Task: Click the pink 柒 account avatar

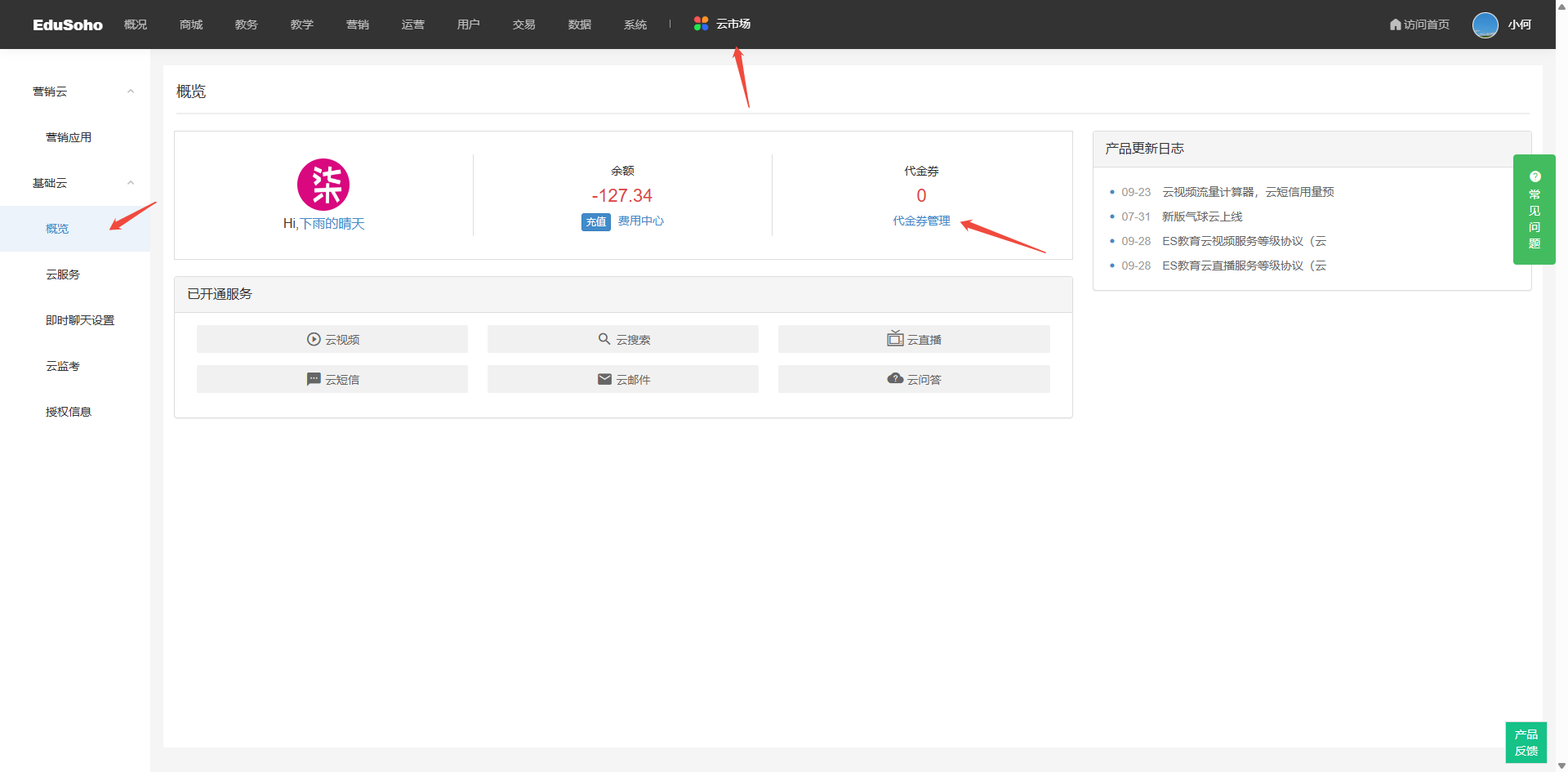Action: 323,185
